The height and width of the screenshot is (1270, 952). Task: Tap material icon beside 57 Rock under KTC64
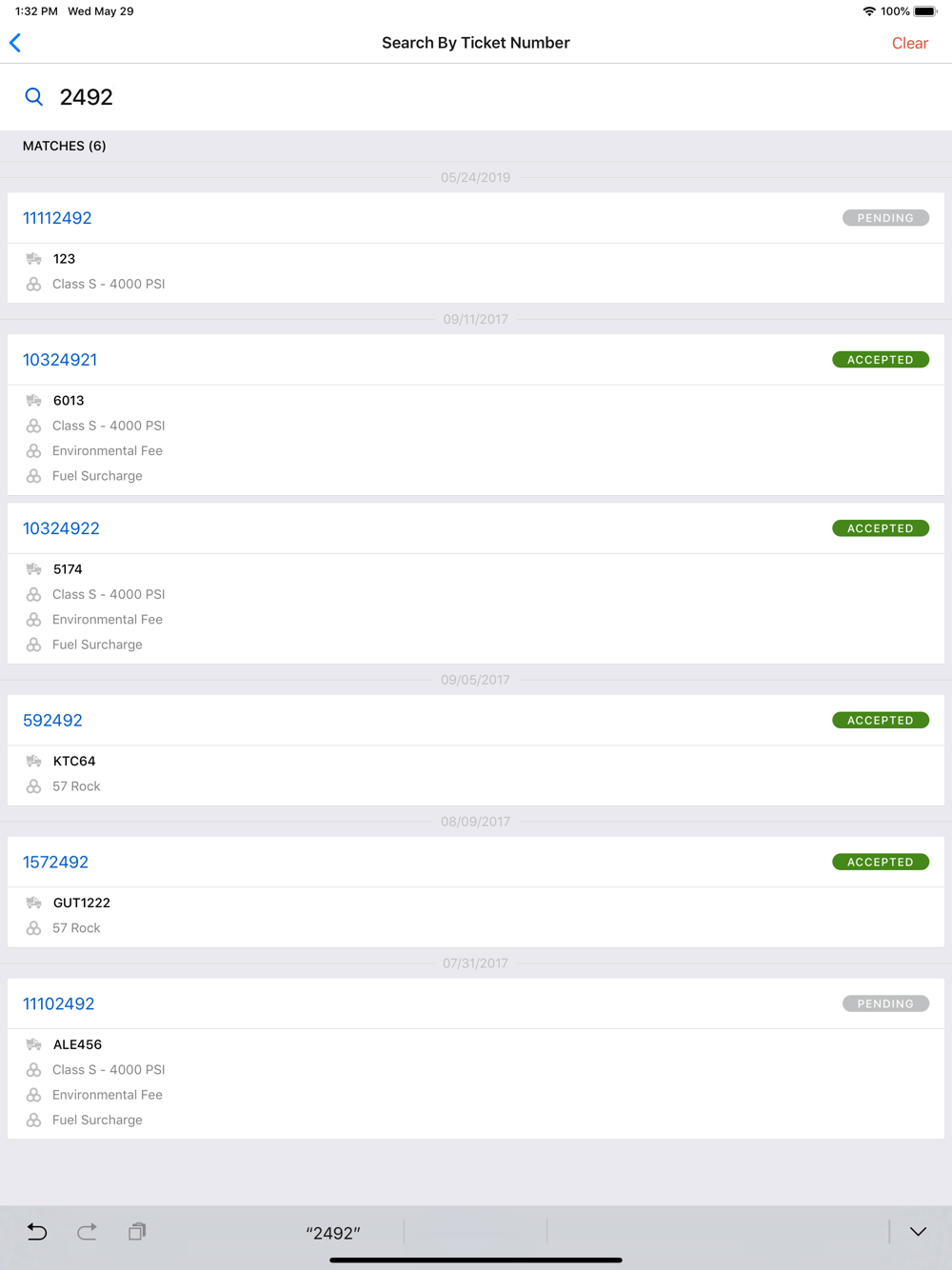pyautogui.click(x=34, y=786)
